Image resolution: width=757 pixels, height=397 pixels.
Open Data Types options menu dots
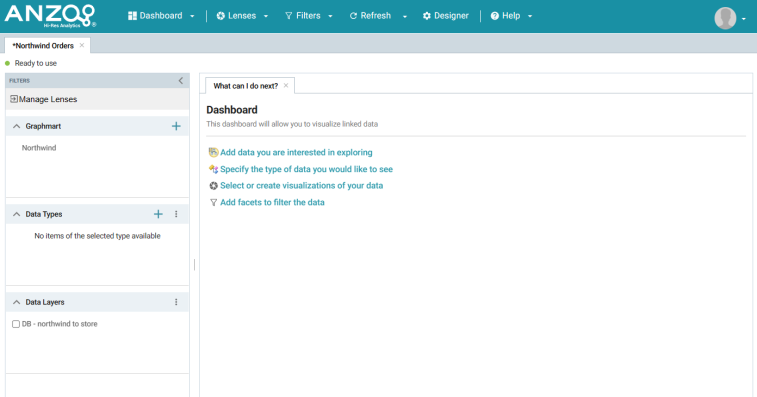[x=176, y=214]
